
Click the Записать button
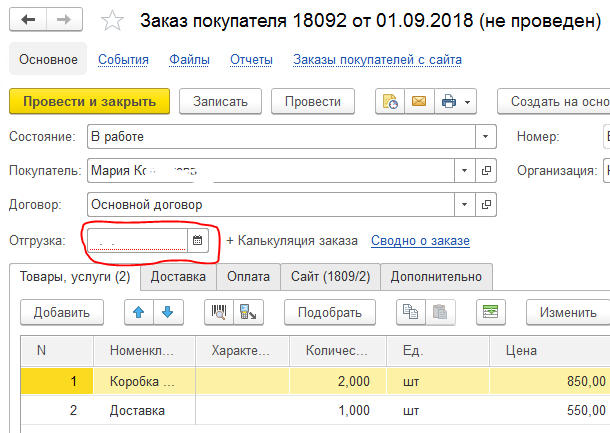point(220,101)
